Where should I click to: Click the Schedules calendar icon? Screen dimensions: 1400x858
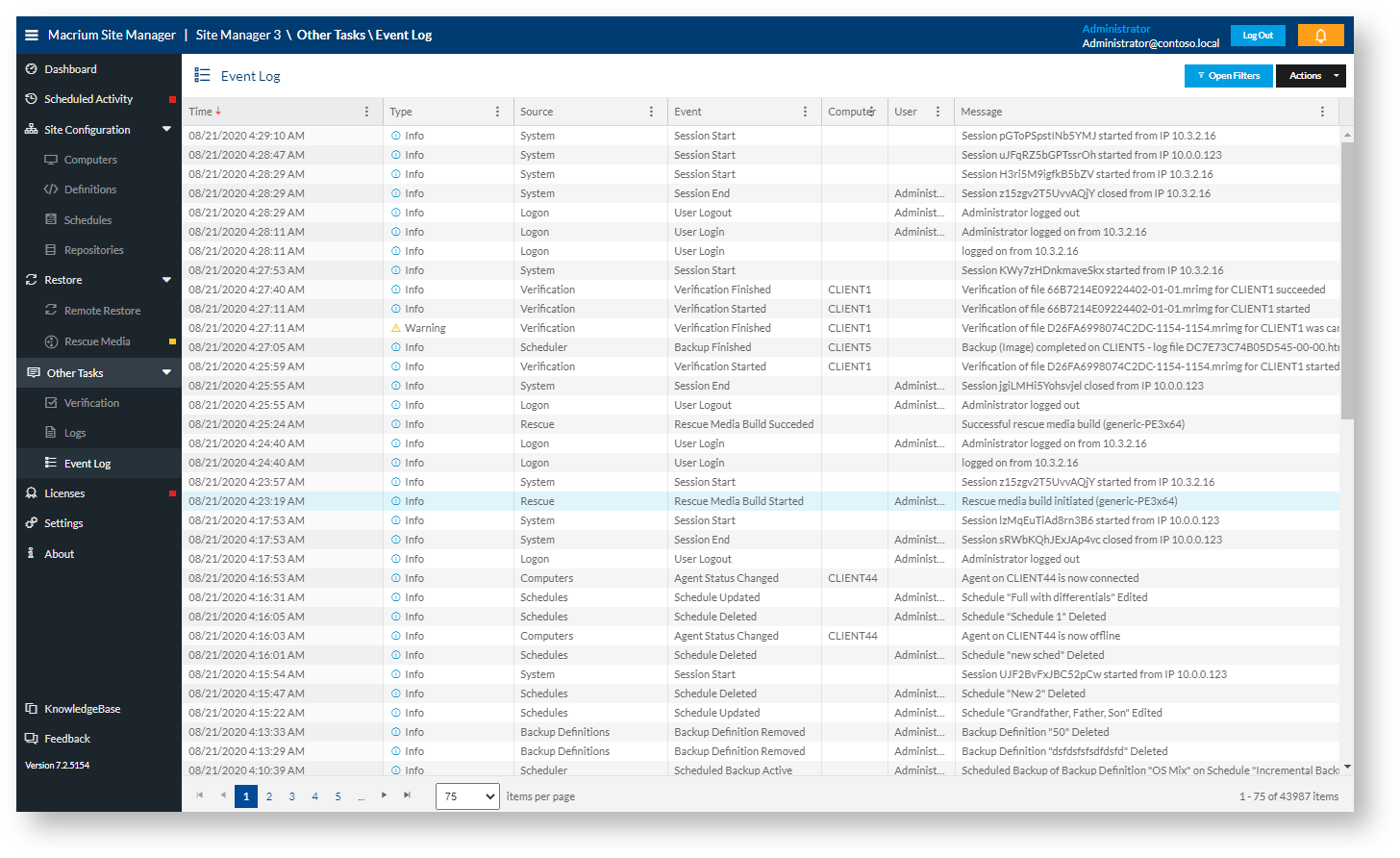click(x=51, y=219)
